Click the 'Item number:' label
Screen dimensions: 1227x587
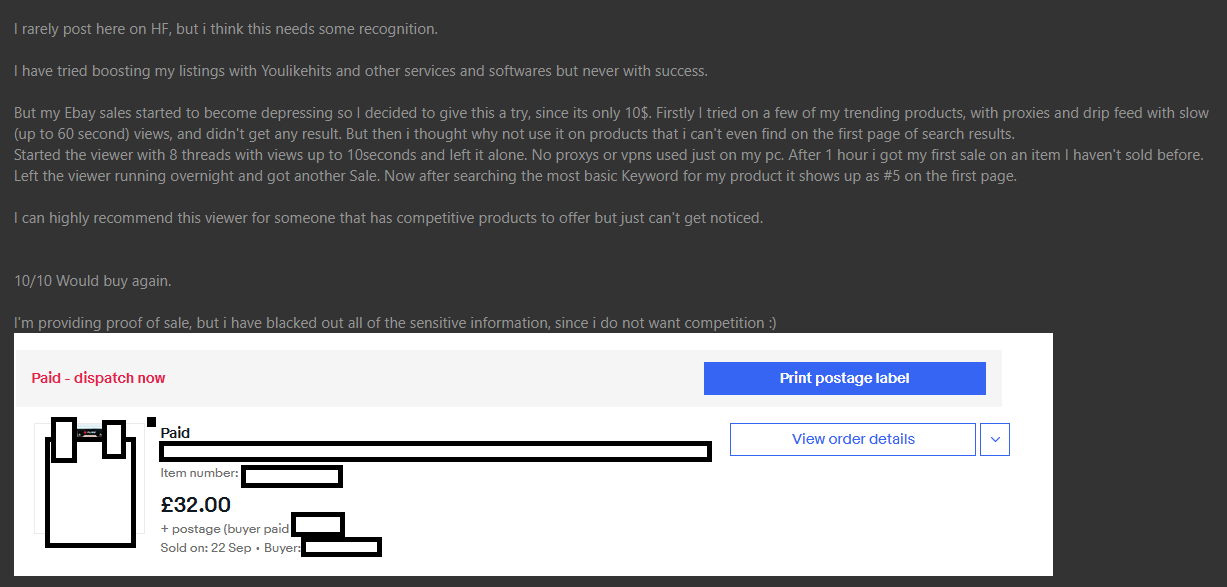[x=199, y=473]
